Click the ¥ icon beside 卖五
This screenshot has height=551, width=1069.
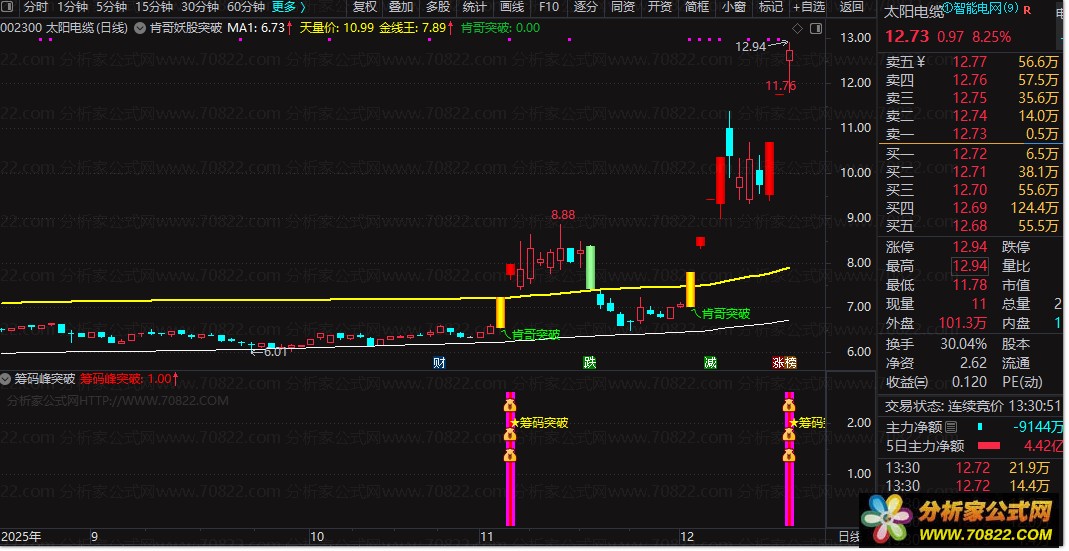921,62
